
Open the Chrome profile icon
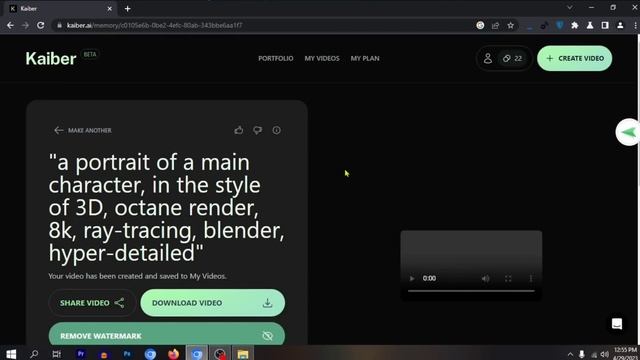[x=620, y=25]
